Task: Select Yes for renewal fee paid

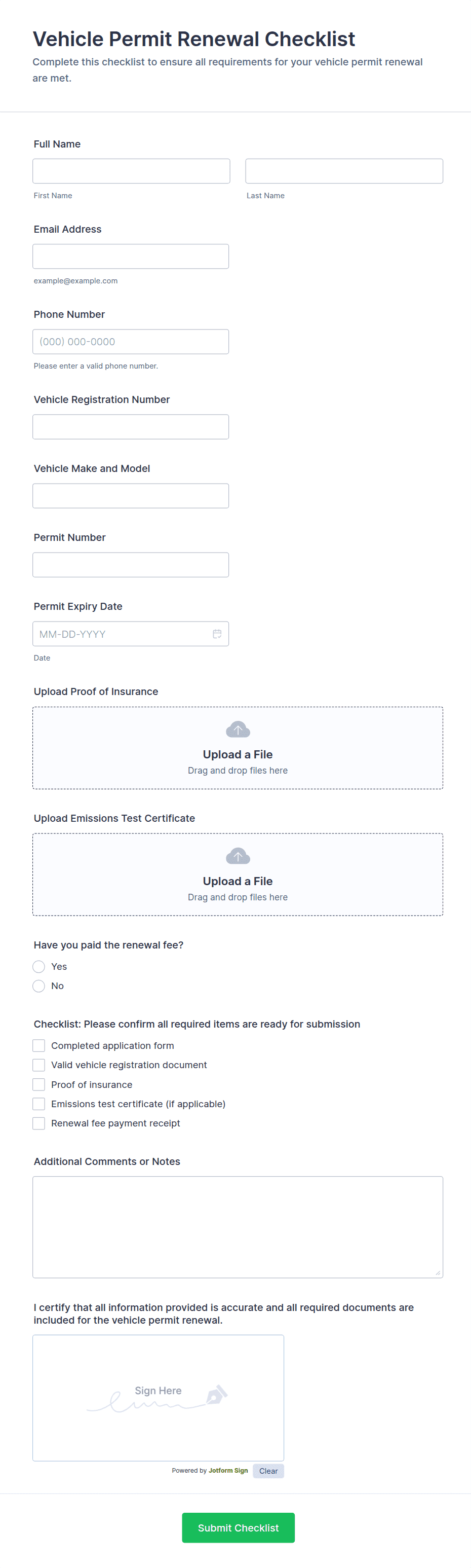Action: point(39,966)
